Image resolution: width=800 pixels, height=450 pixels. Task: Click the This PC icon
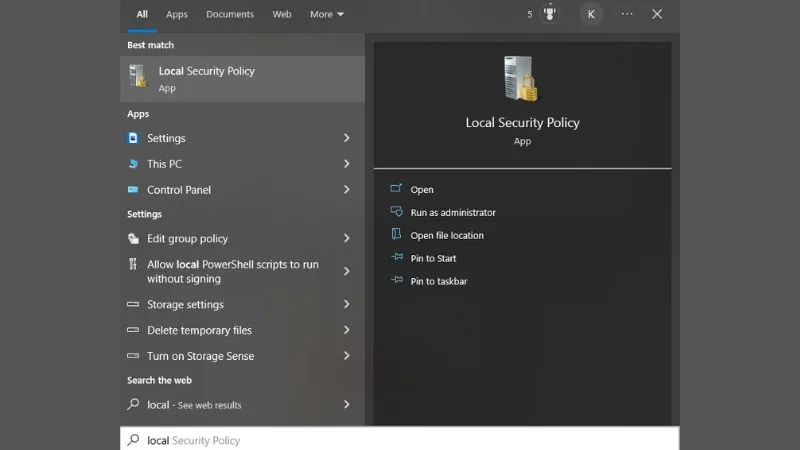tap(133, 164)
